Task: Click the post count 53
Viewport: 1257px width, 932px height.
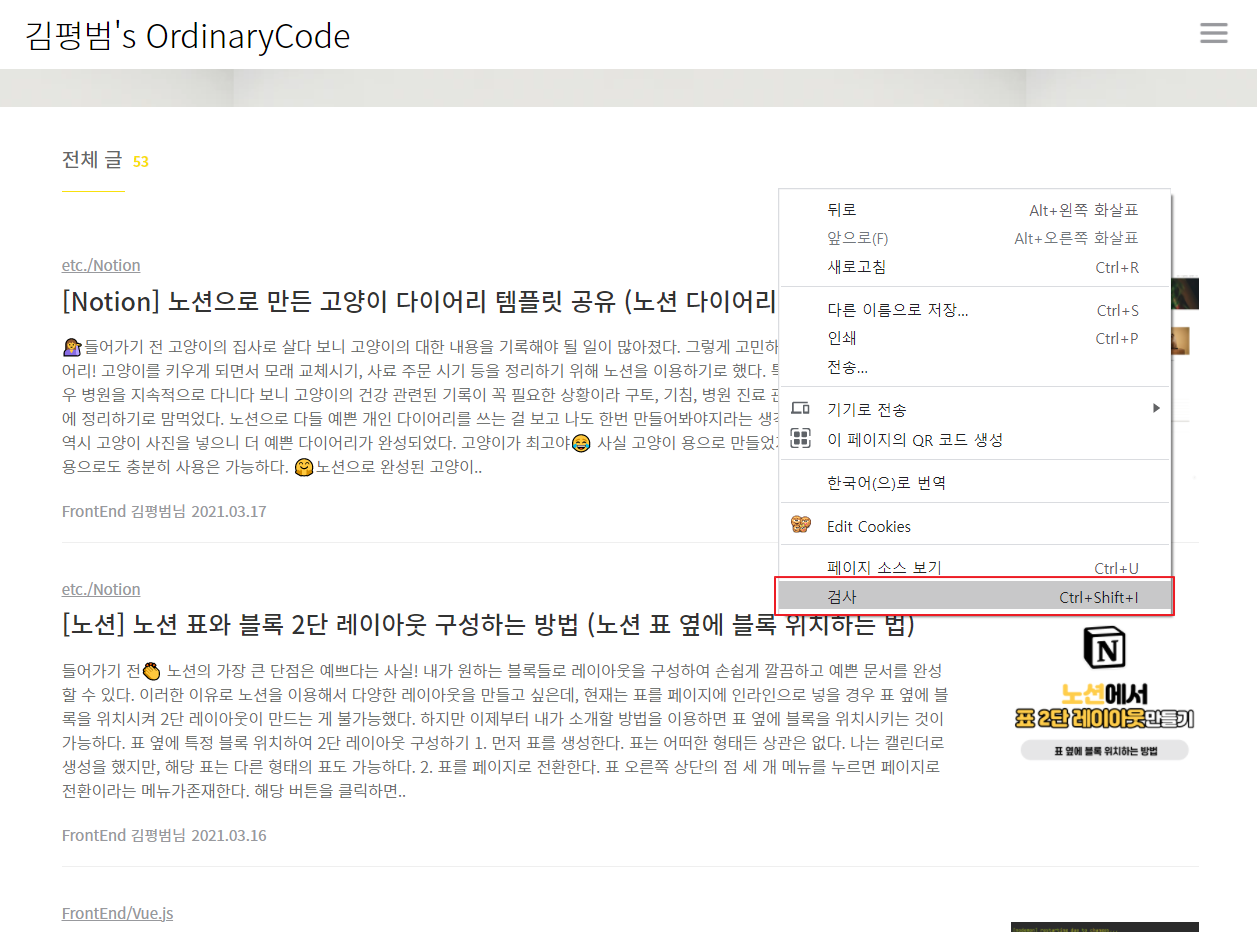Action: click(141, 161)
